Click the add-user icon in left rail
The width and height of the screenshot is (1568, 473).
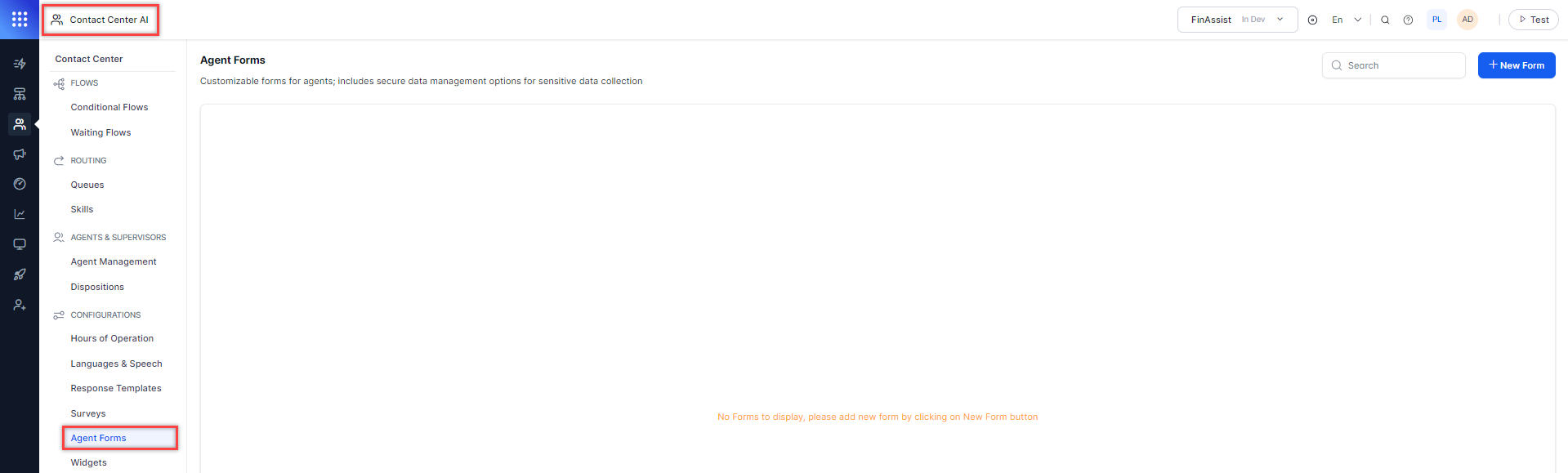20,305
